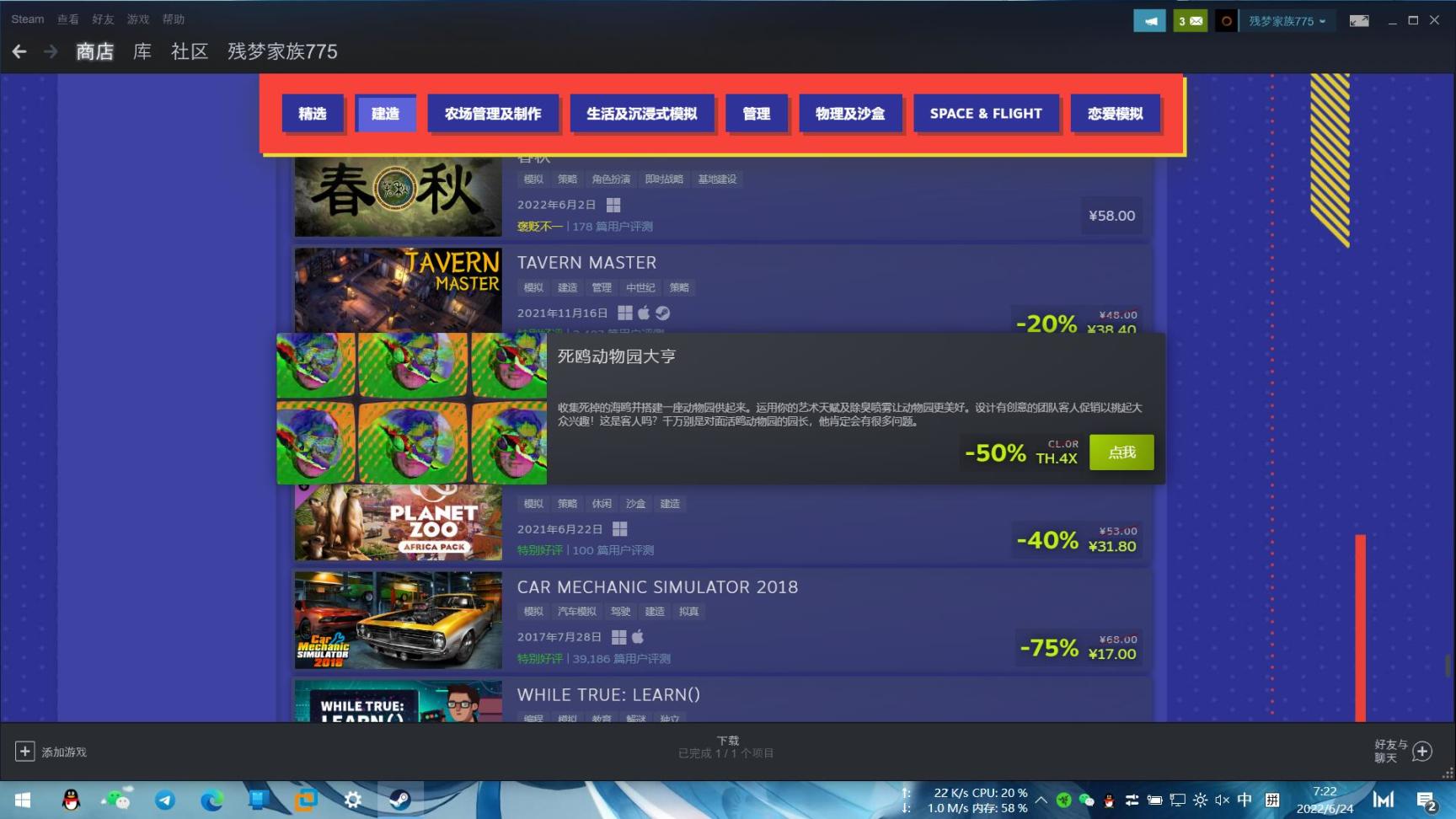The image size is (1456, 819).
Task: Open the green envelope showing 3 notifications
Action: 1190,19
